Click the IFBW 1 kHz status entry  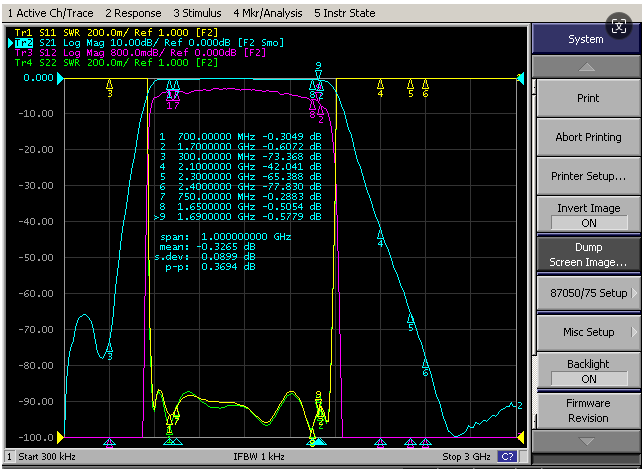pos(259,457)
